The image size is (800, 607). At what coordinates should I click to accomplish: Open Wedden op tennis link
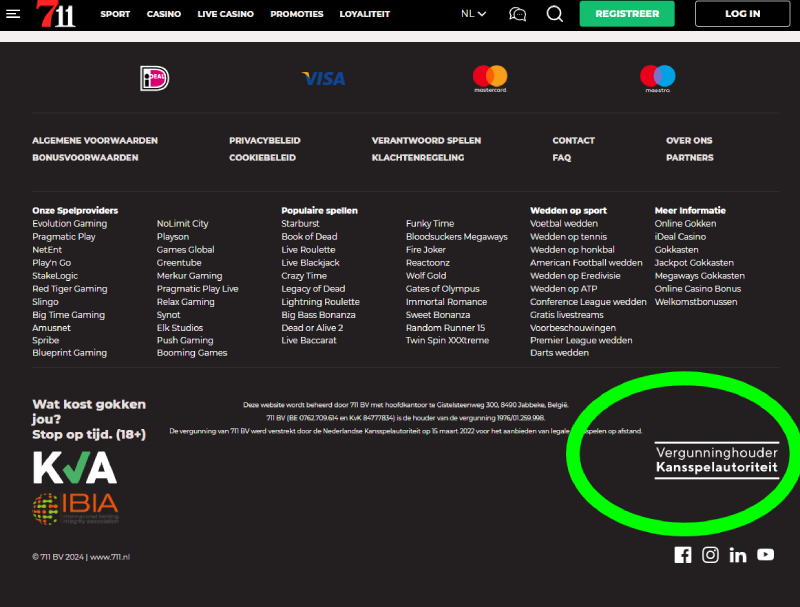(x=568, y=237)
